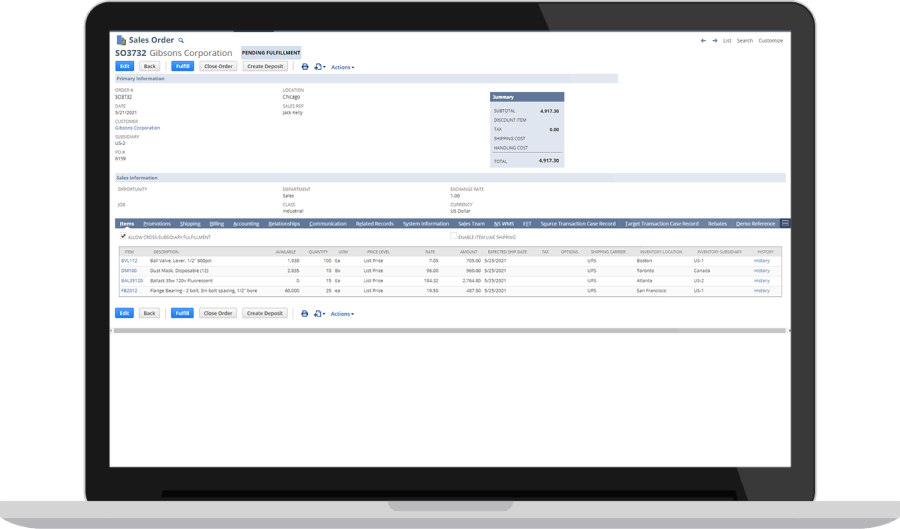This screenshot has height=529, width=900.
Task: Open the bottom new-document icon dropdown
Action: (x=320, y=313)
